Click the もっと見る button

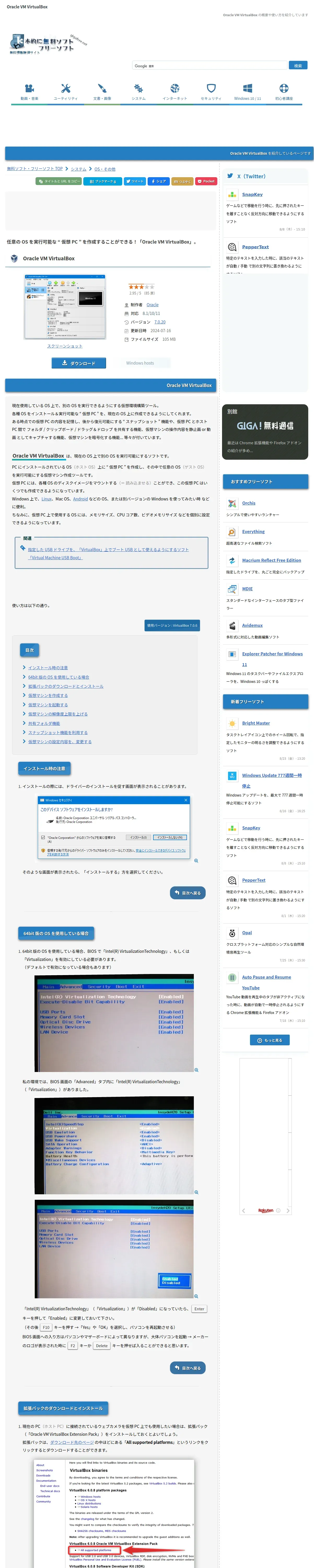pos(270,1040)
